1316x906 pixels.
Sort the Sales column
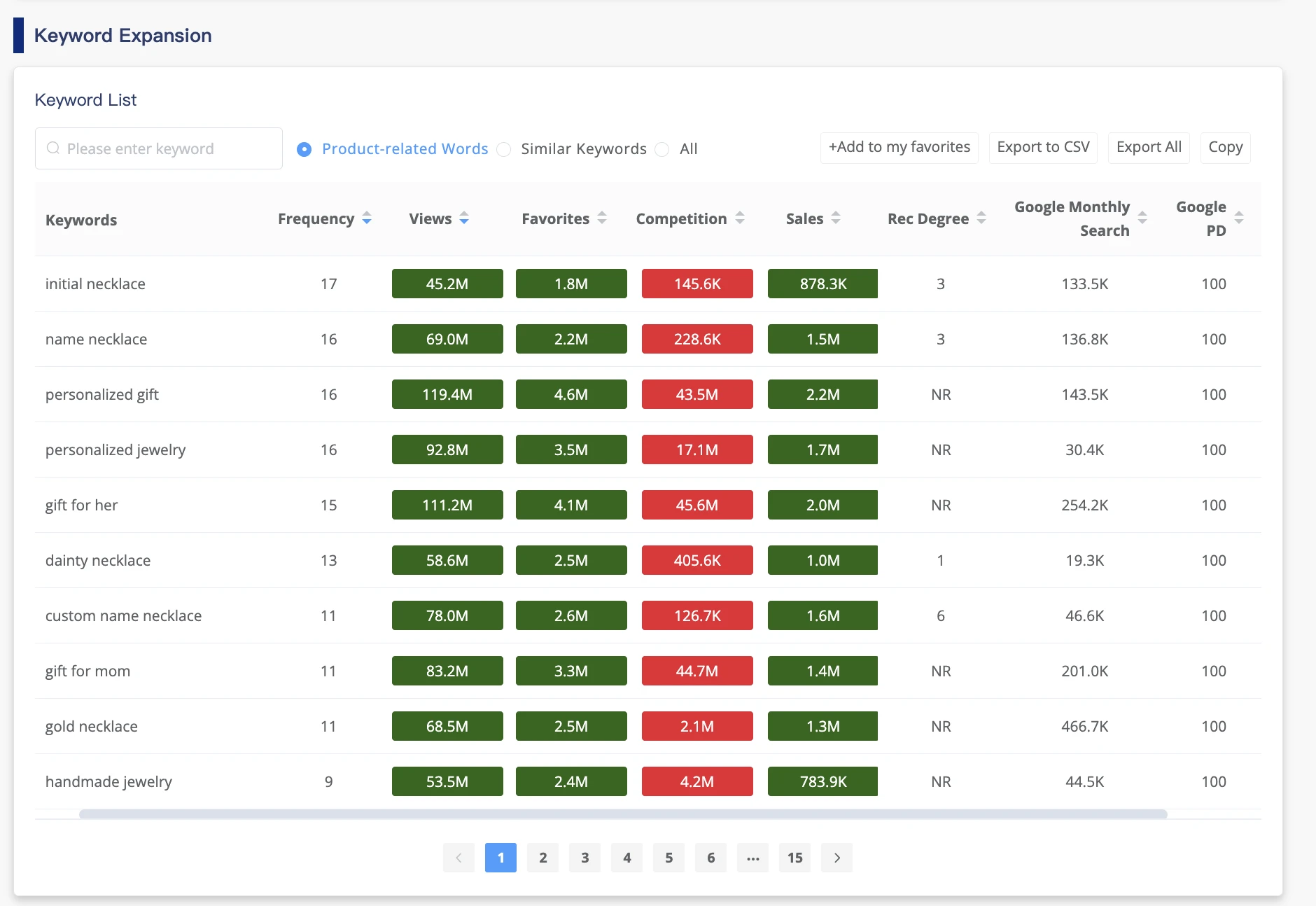coord(836,218)
